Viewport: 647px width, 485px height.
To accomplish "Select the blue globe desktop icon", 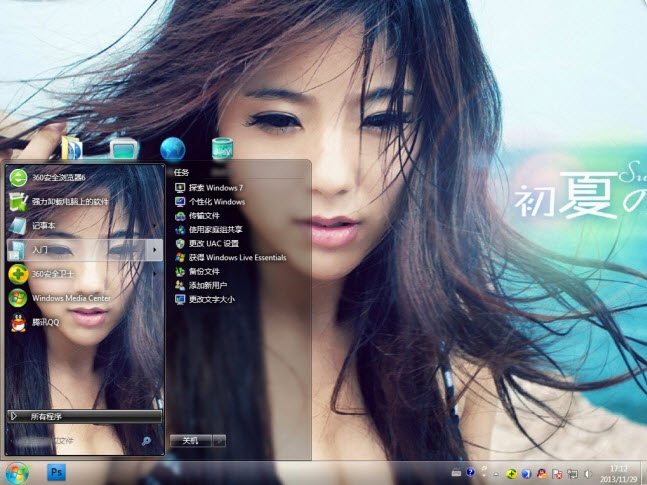I will pyautogui.click(x=172, y=148).
